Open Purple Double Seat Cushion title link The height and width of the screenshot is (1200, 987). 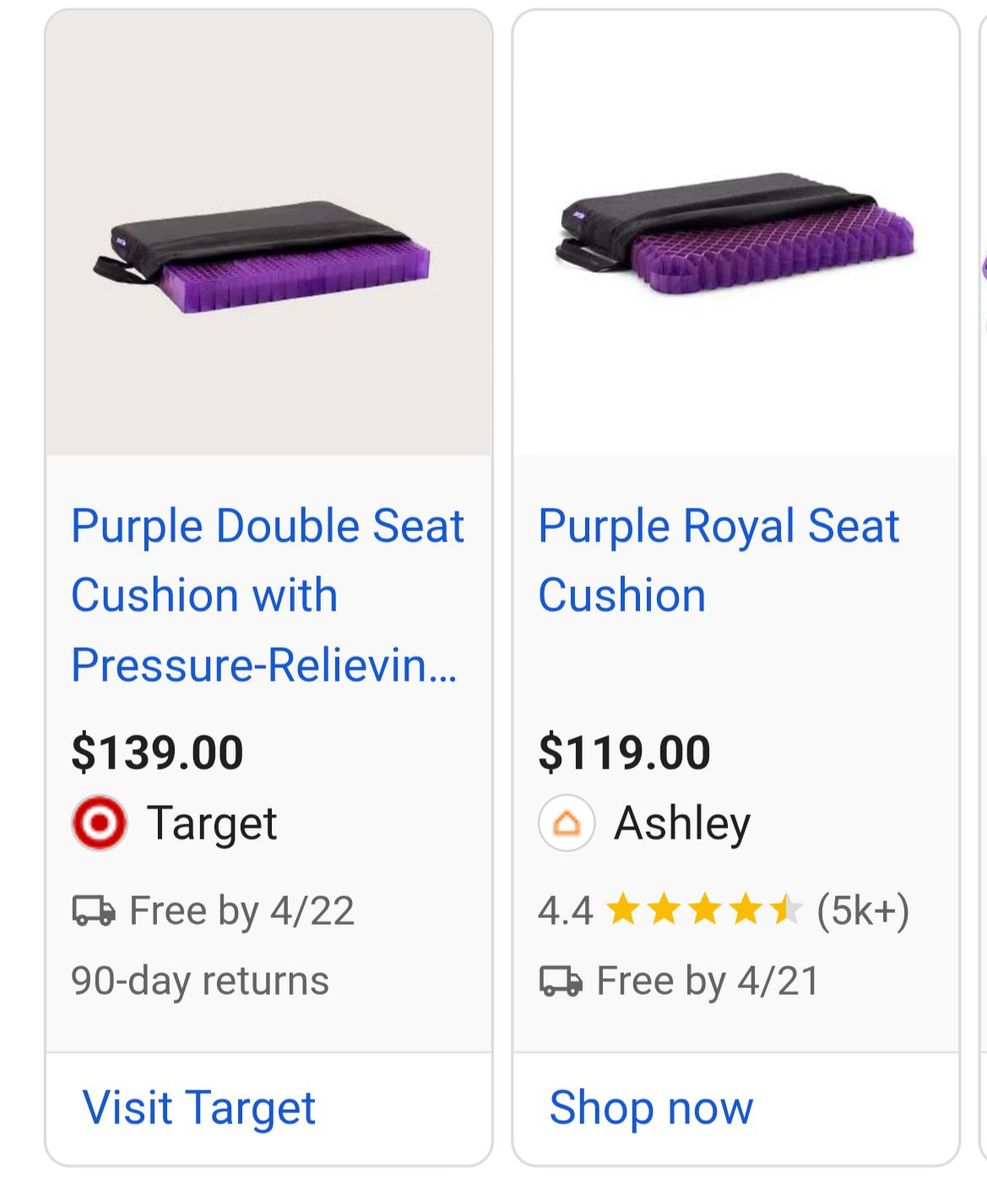click(x=267, y=595)
